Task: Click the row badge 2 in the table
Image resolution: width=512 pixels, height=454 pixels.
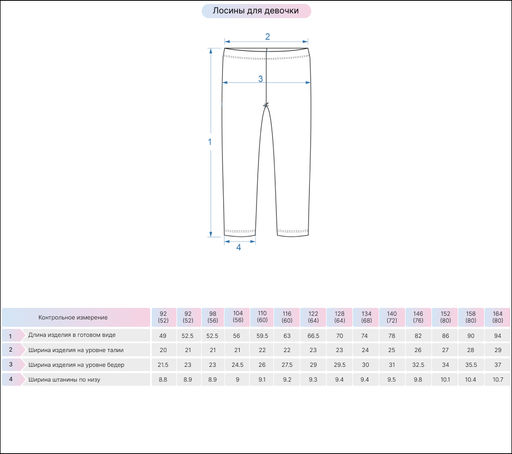Action: click(13, 350)
